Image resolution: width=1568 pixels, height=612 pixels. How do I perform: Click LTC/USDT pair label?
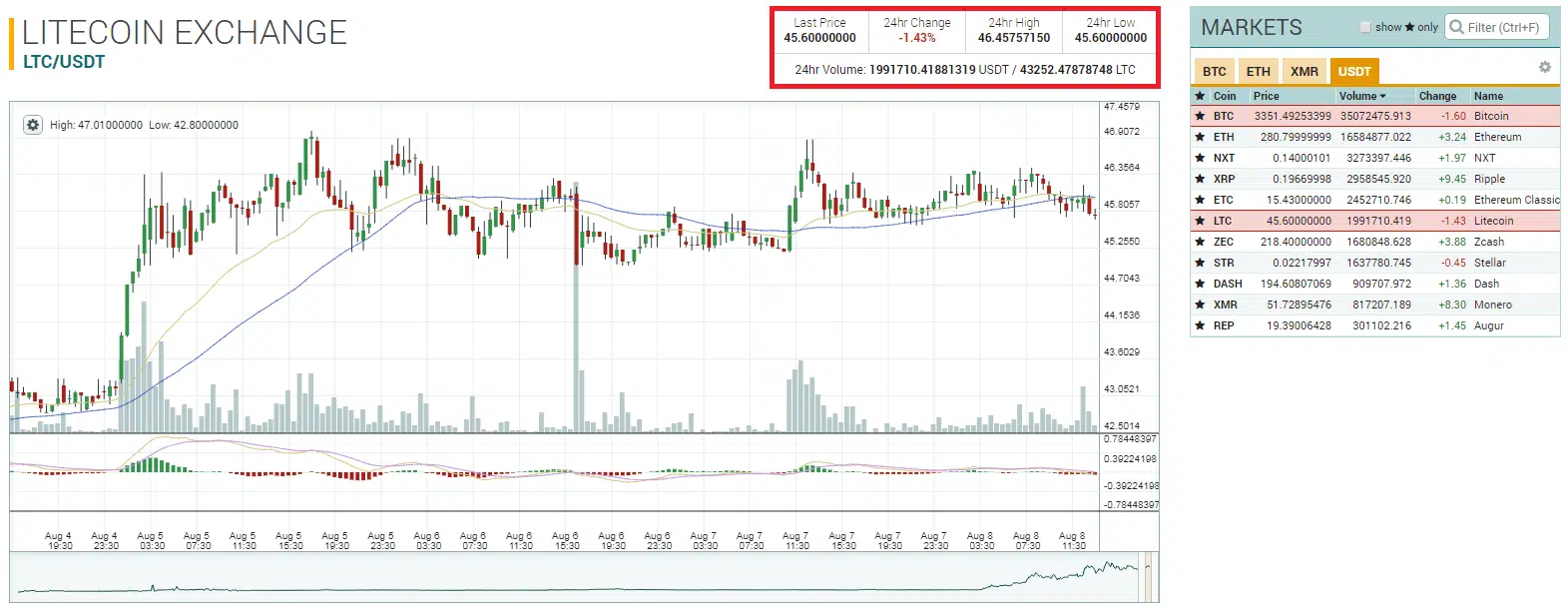pyautogui.click(x=64, y=62)
